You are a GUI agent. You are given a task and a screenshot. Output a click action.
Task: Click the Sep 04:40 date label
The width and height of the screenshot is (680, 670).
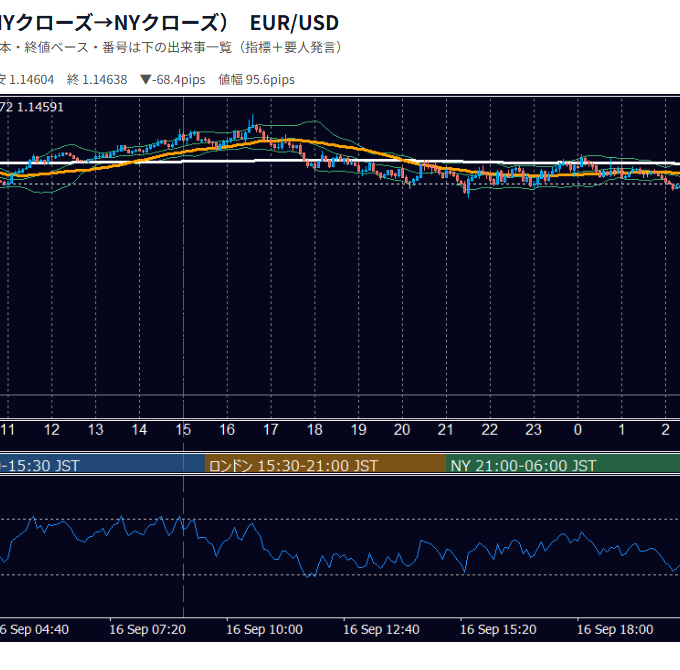click(x=34, y=629)
